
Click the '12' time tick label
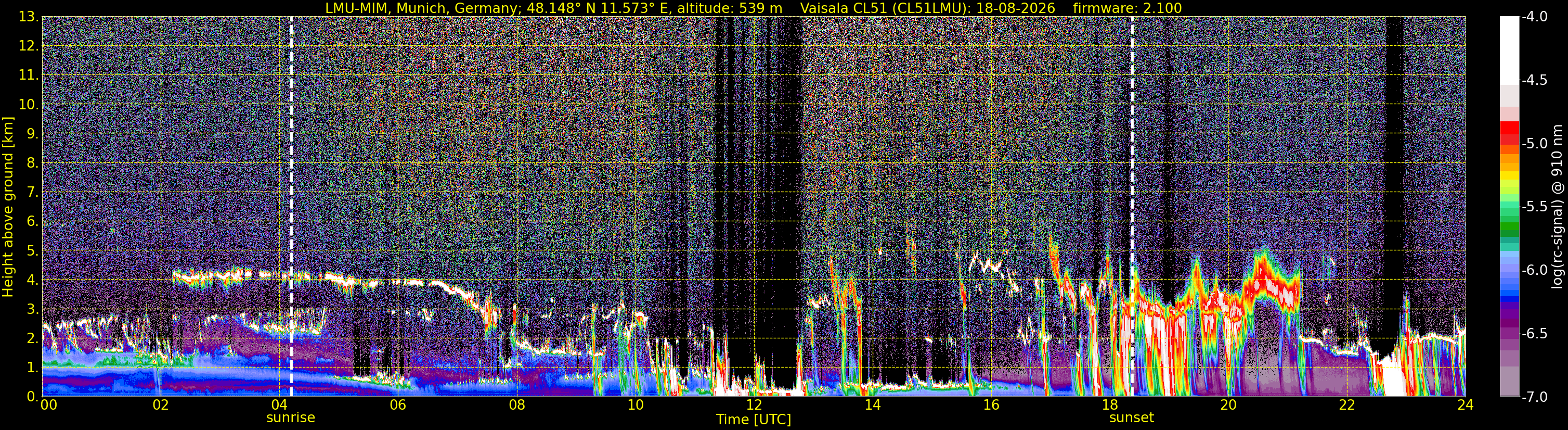pyautogui.click(x=754, y=405)
